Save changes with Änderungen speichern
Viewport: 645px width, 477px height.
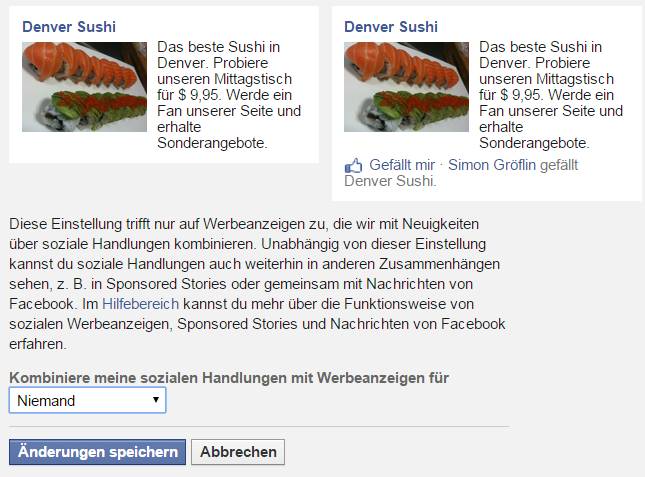(x=97, y=452)
